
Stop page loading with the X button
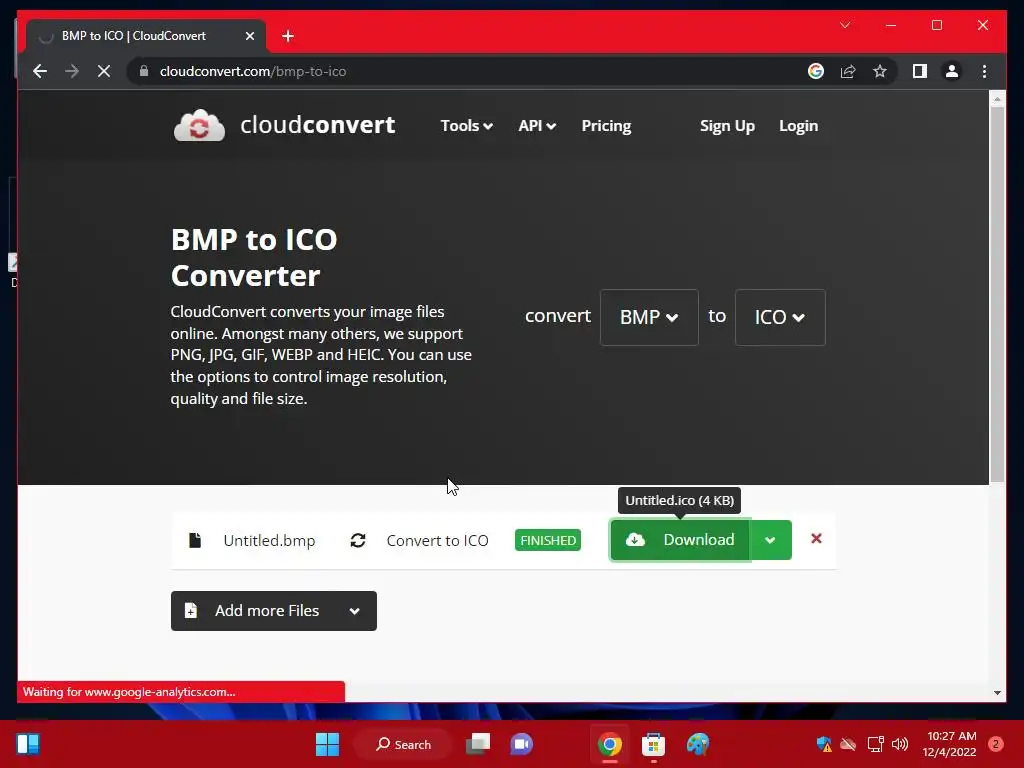pyautogui.click(x=104, y=71)
